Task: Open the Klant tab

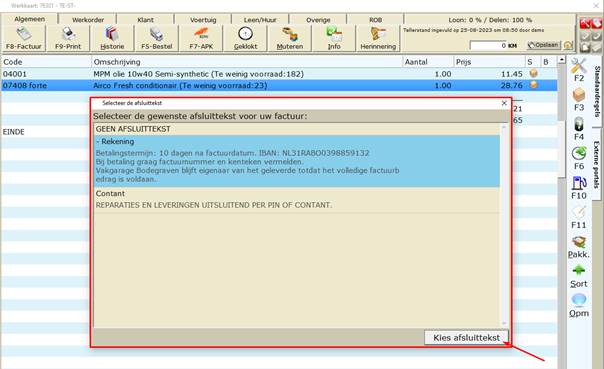Action: point(145,20)
